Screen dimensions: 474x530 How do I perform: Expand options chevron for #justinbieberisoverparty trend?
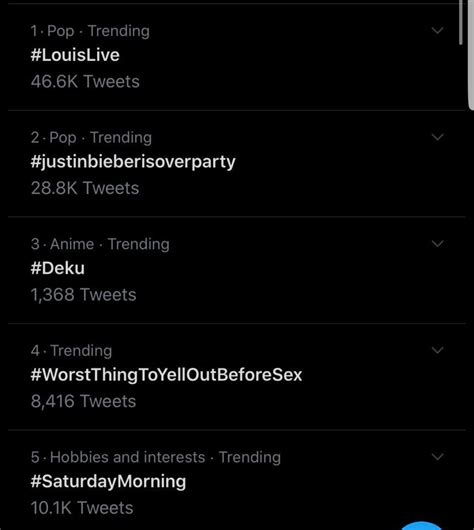click(437, 137)
